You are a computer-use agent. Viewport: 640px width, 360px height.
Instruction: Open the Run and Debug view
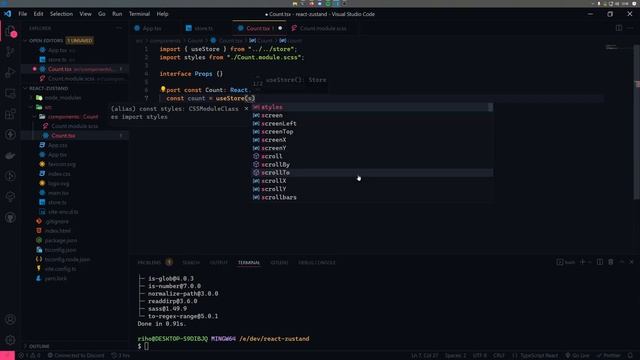(11, 73)
